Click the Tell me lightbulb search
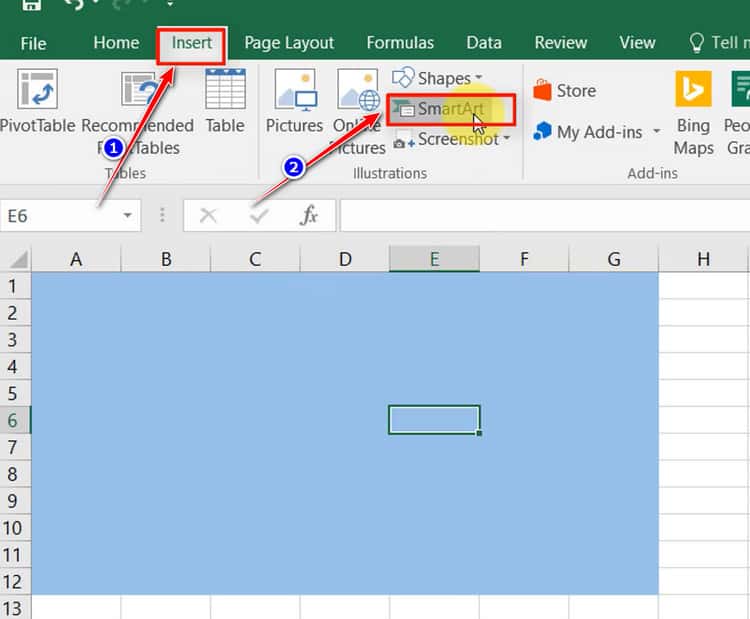This screenshot has width=750, height=619. 717,43
